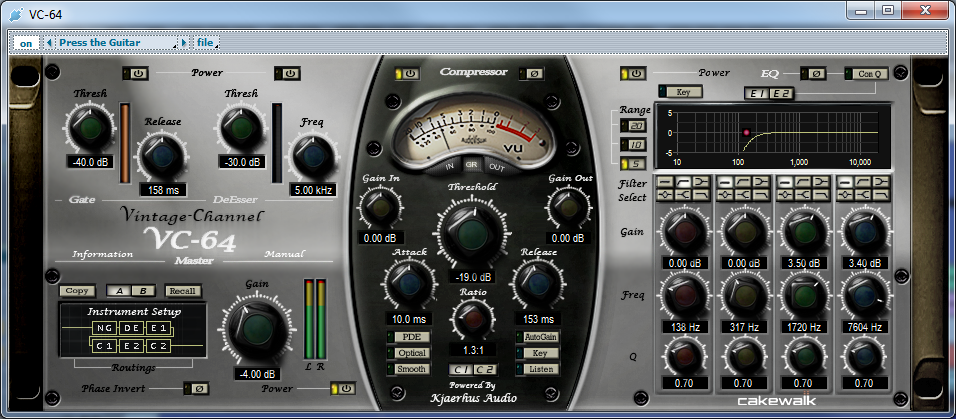
Task: Click the compressor Key button
Action: (x=538, y=353)
